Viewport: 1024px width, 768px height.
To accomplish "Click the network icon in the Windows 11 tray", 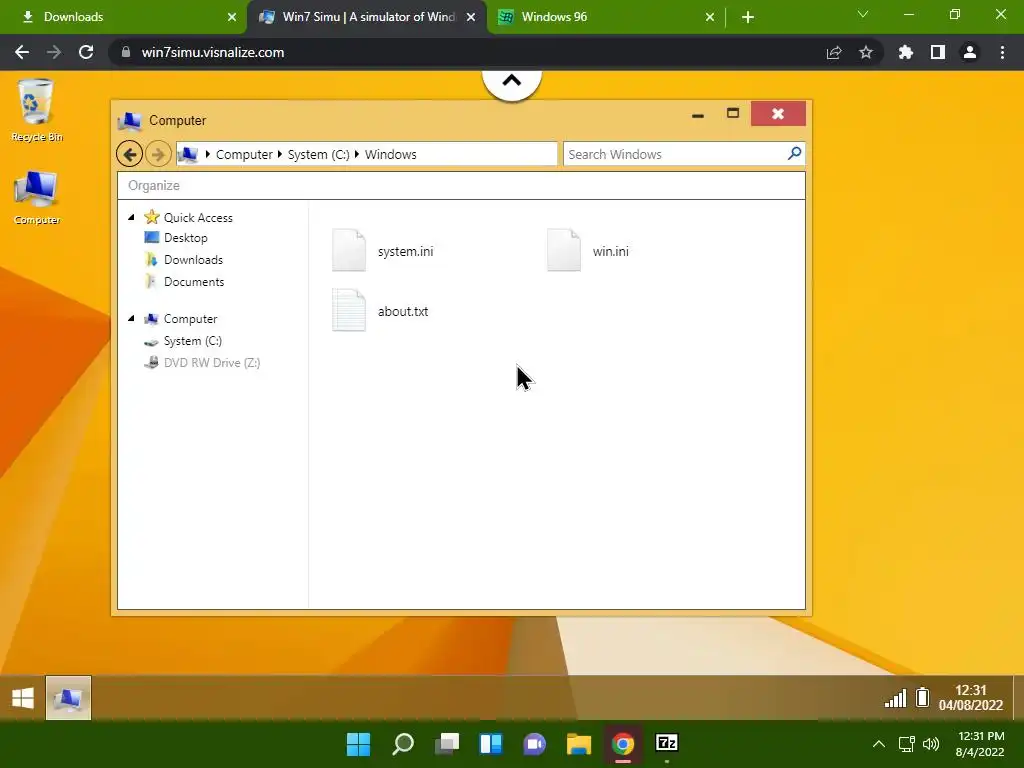I will point(906,744).
